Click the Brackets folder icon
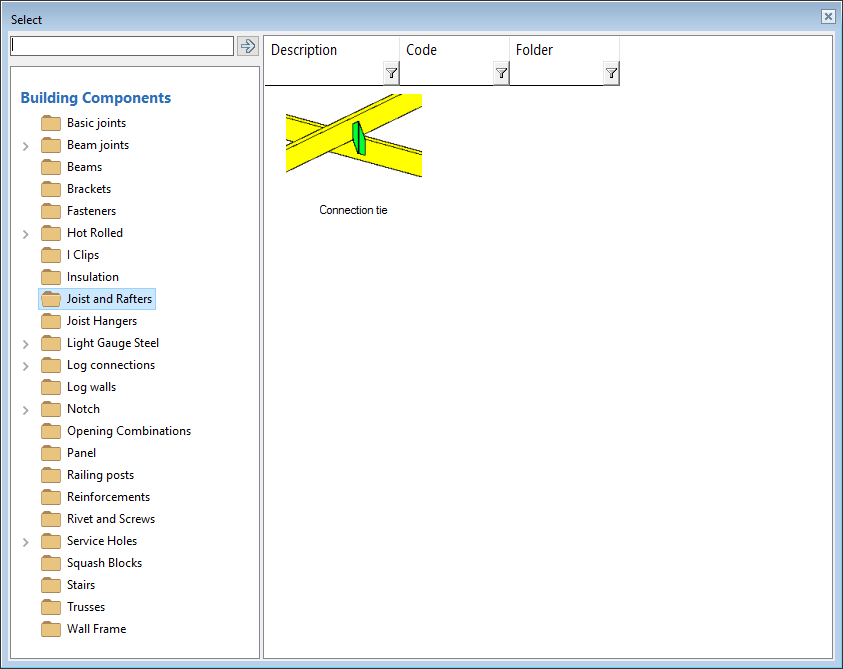 (x=51, y=189)
